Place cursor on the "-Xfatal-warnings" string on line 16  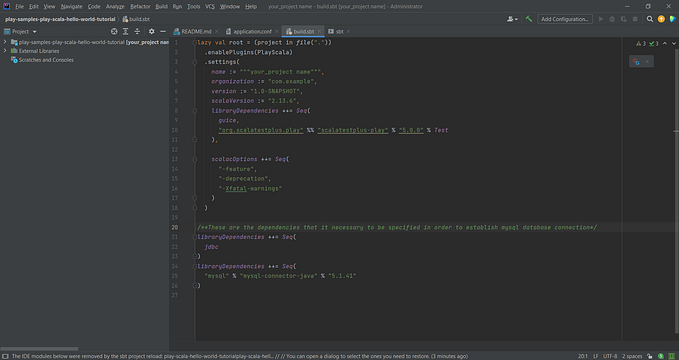coord(250,188)
